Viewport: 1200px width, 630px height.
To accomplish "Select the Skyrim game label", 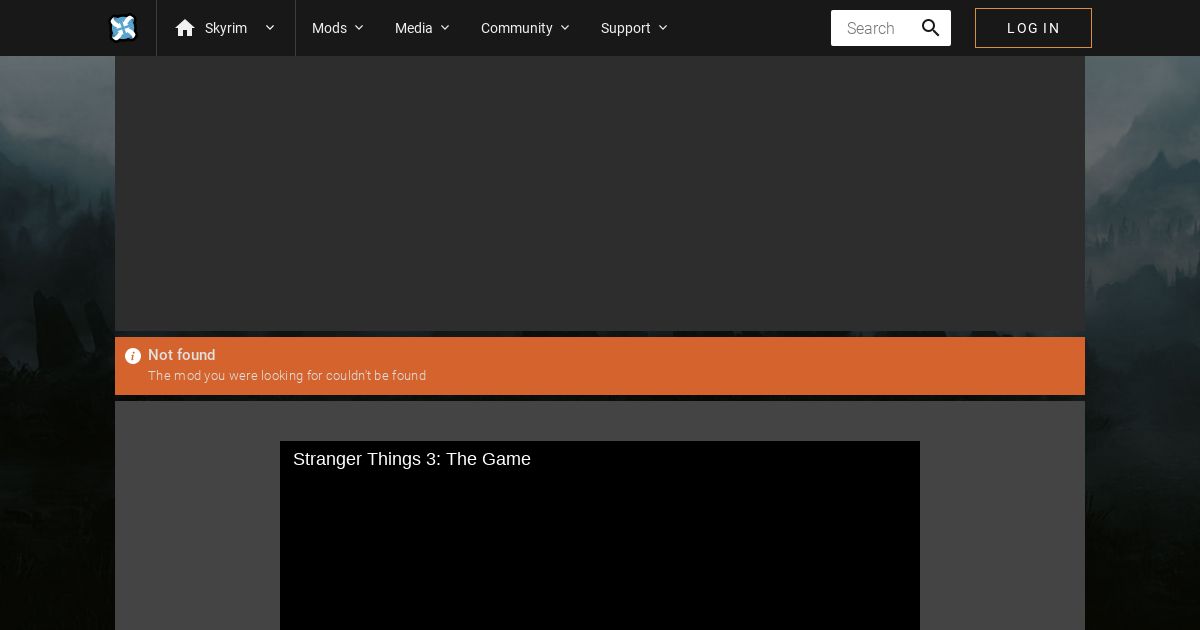I will (x=226, y=28).
